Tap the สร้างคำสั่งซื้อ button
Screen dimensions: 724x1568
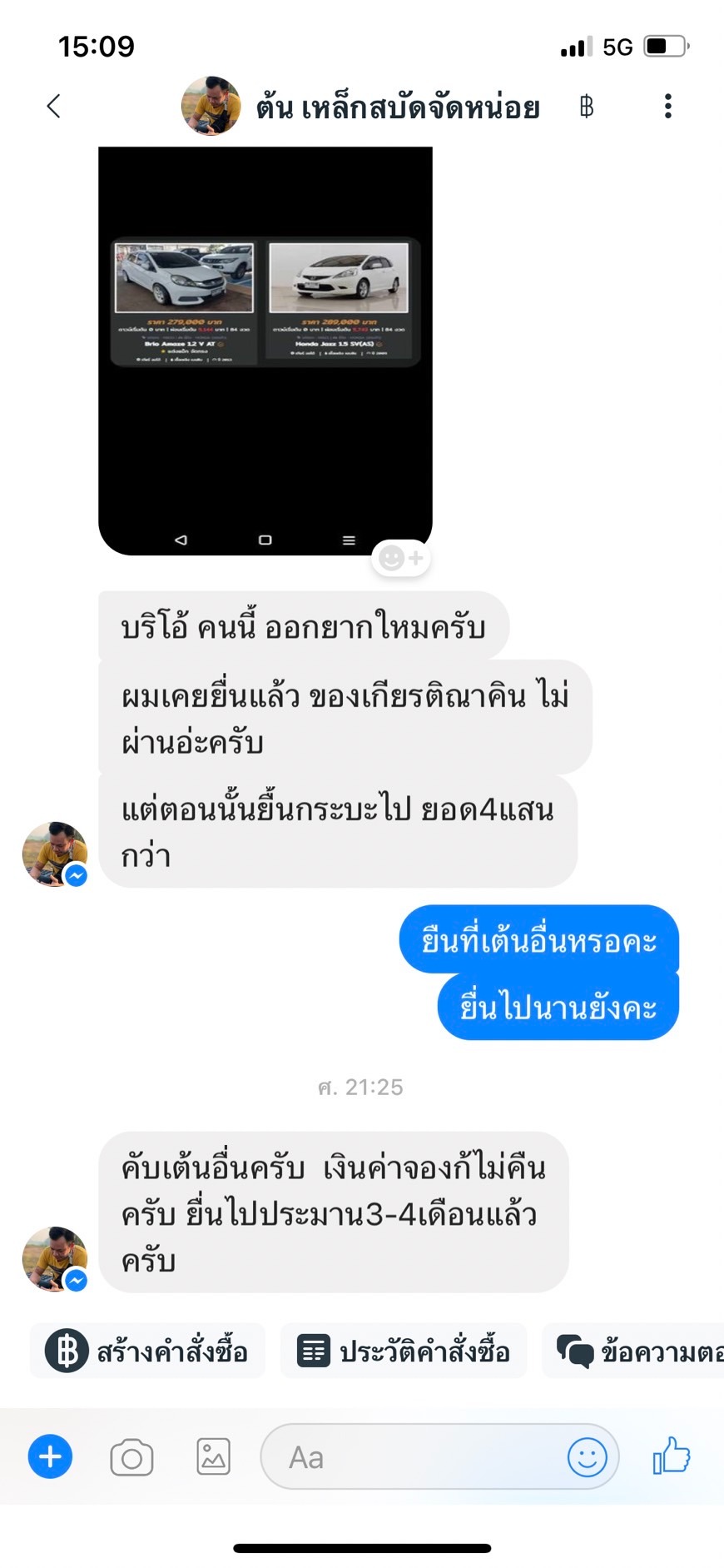coord(147,1351)
